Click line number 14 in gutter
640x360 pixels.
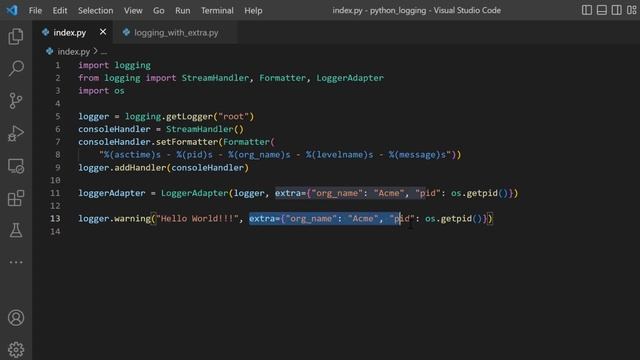(x=55, y=231)
